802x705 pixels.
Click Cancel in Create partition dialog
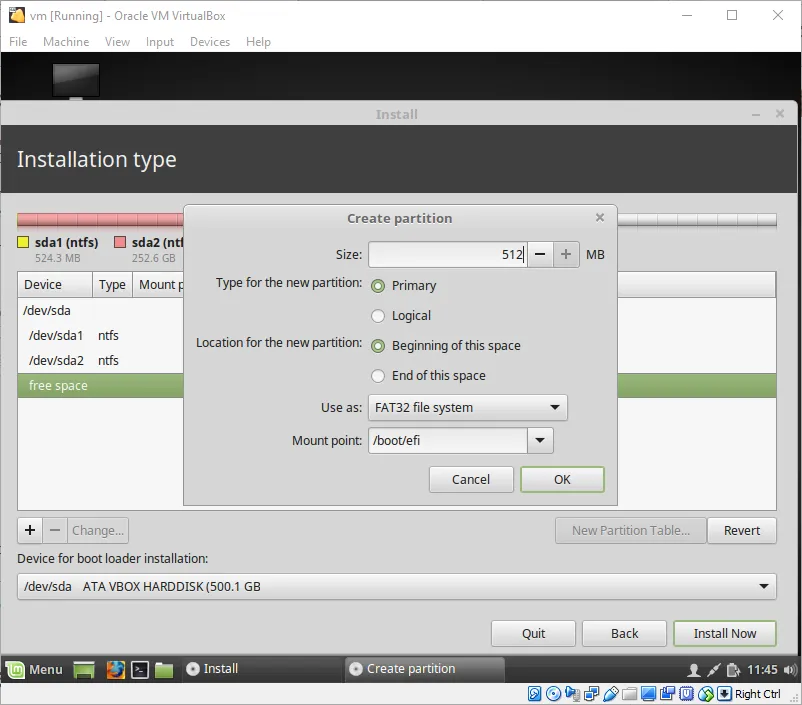tap(471, 479)
